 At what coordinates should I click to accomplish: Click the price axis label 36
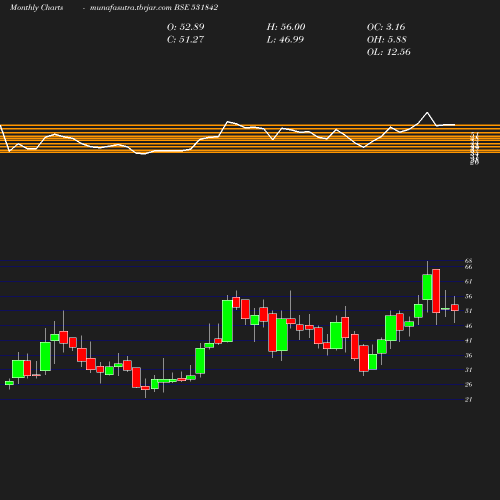468,355
